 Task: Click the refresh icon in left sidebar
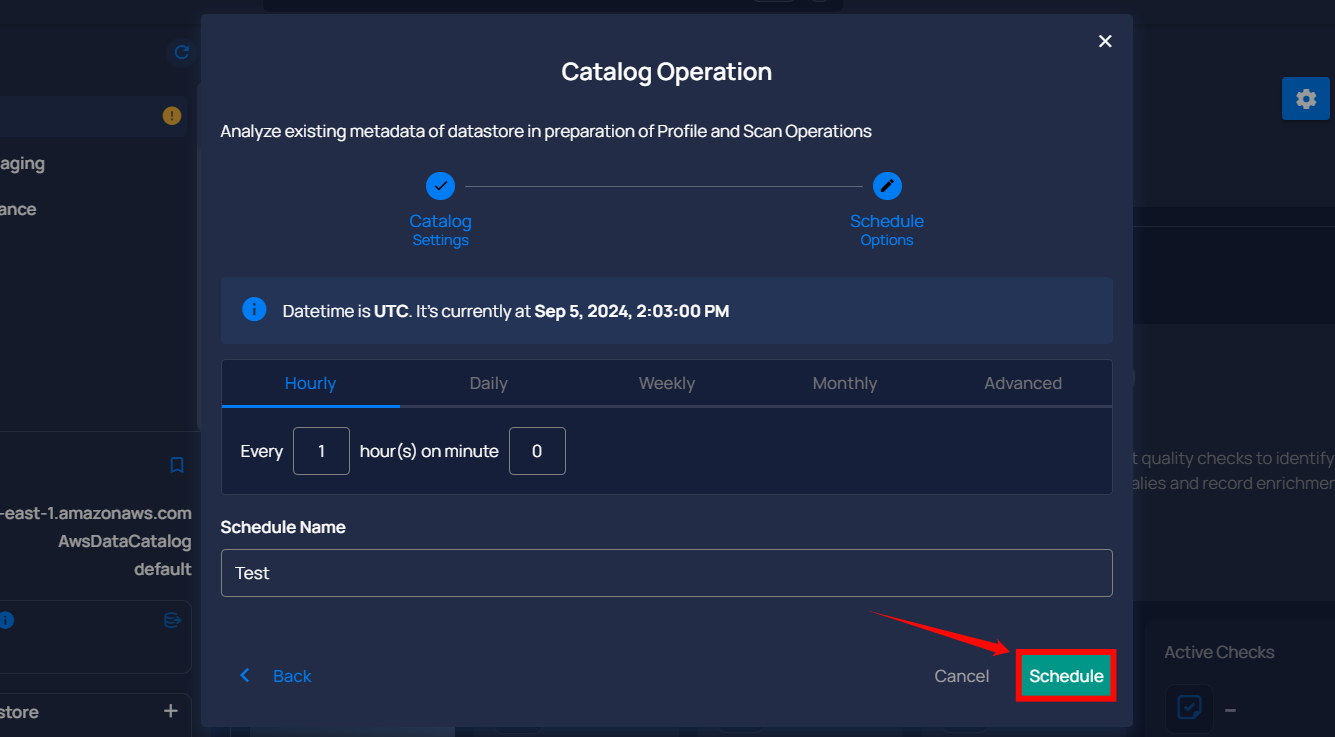tap(181, 52)
